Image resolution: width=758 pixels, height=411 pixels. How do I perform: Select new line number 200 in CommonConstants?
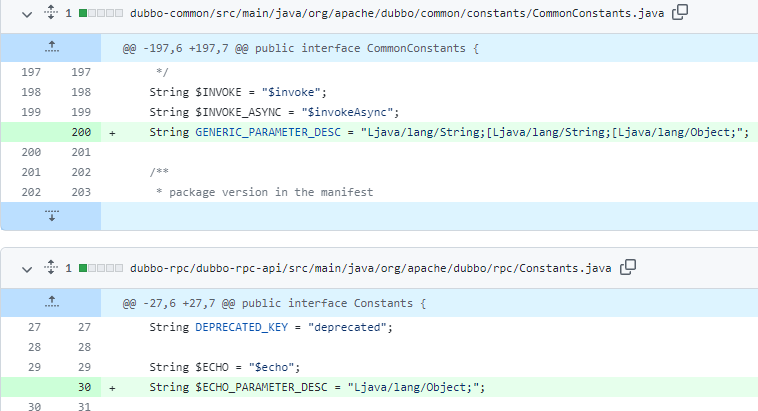pos(81,132)
